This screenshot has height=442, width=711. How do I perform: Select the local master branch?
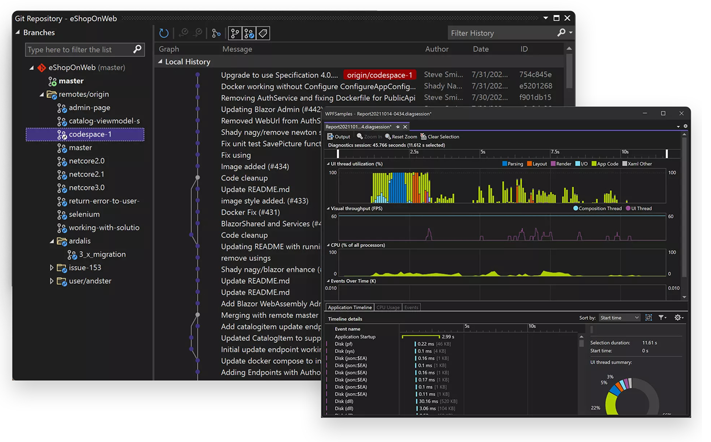pyautogui.click(x=71, y=81)
